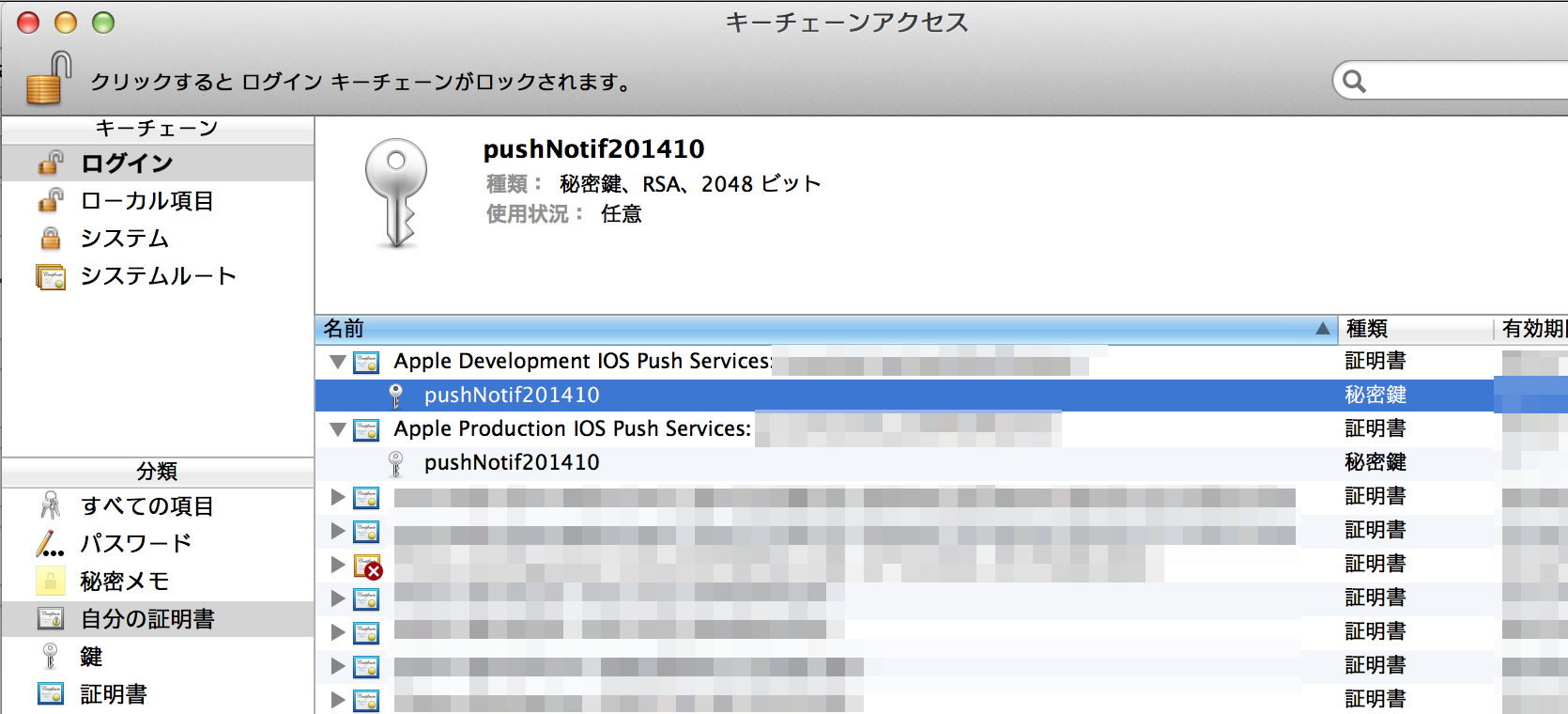
Task: Show 証明書 category in sidebar
Action: coord(158,694)
